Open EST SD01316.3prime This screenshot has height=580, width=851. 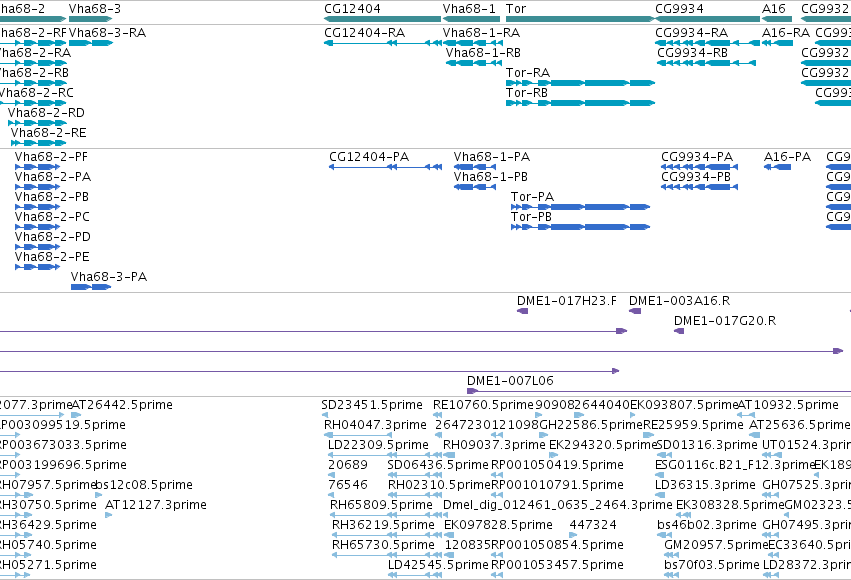pyautogui.click(x=707, y=445)
